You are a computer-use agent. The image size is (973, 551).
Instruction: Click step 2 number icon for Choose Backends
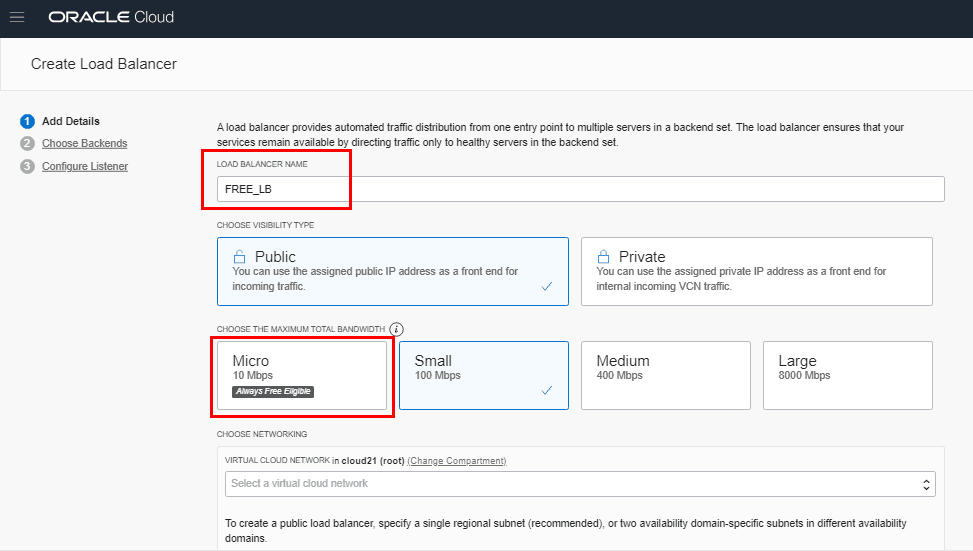(27, 143)
